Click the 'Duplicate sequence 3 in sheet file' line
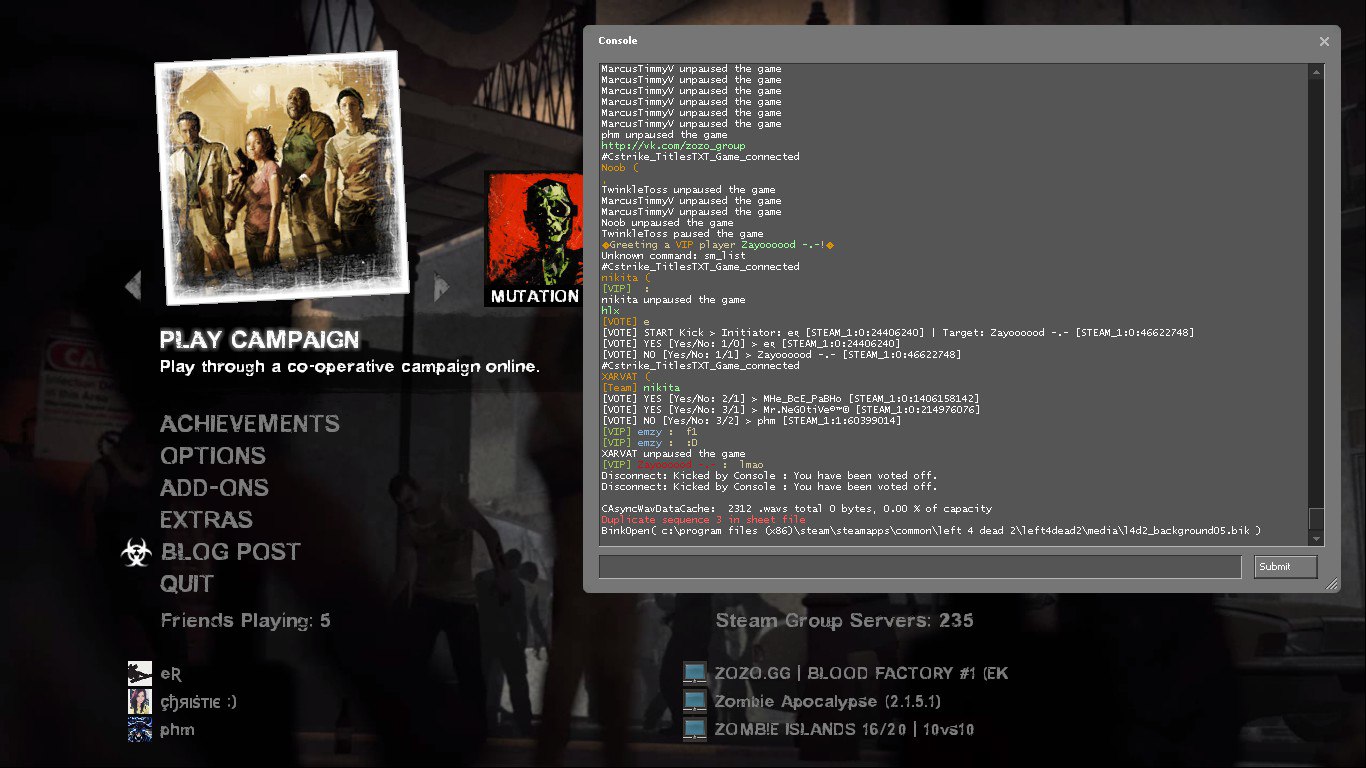This screenshot has width=1366, height=768. point(703,520)
